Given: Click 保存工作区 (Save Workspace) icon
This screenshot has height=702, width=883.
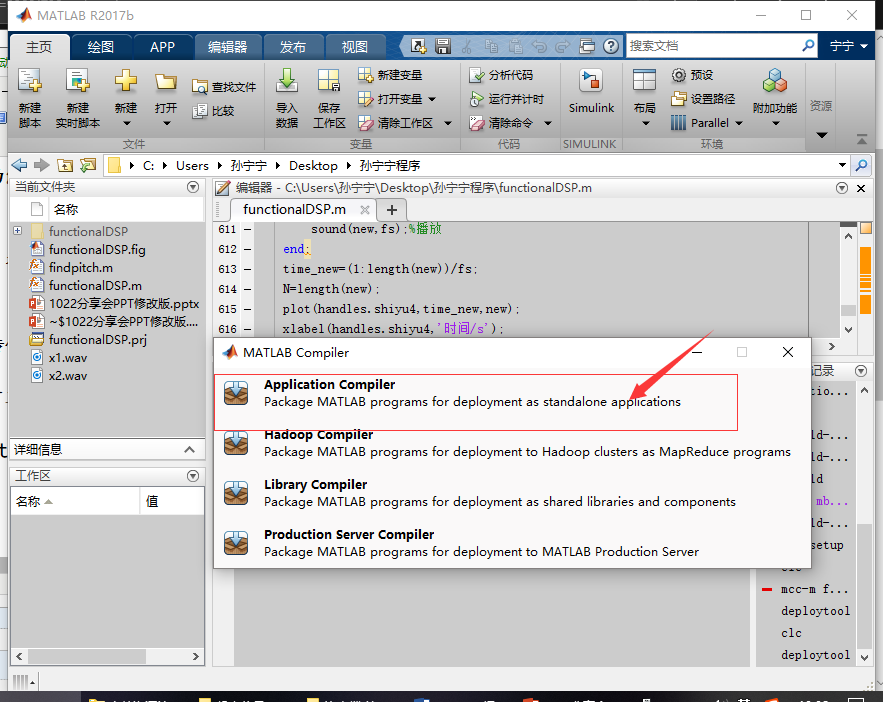Looking at the screenshot, I should click(328, 82).
